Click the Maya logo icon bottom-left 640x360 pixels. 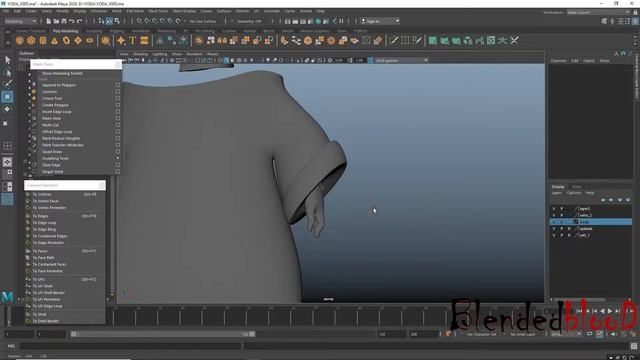click(x=7, y=297)
